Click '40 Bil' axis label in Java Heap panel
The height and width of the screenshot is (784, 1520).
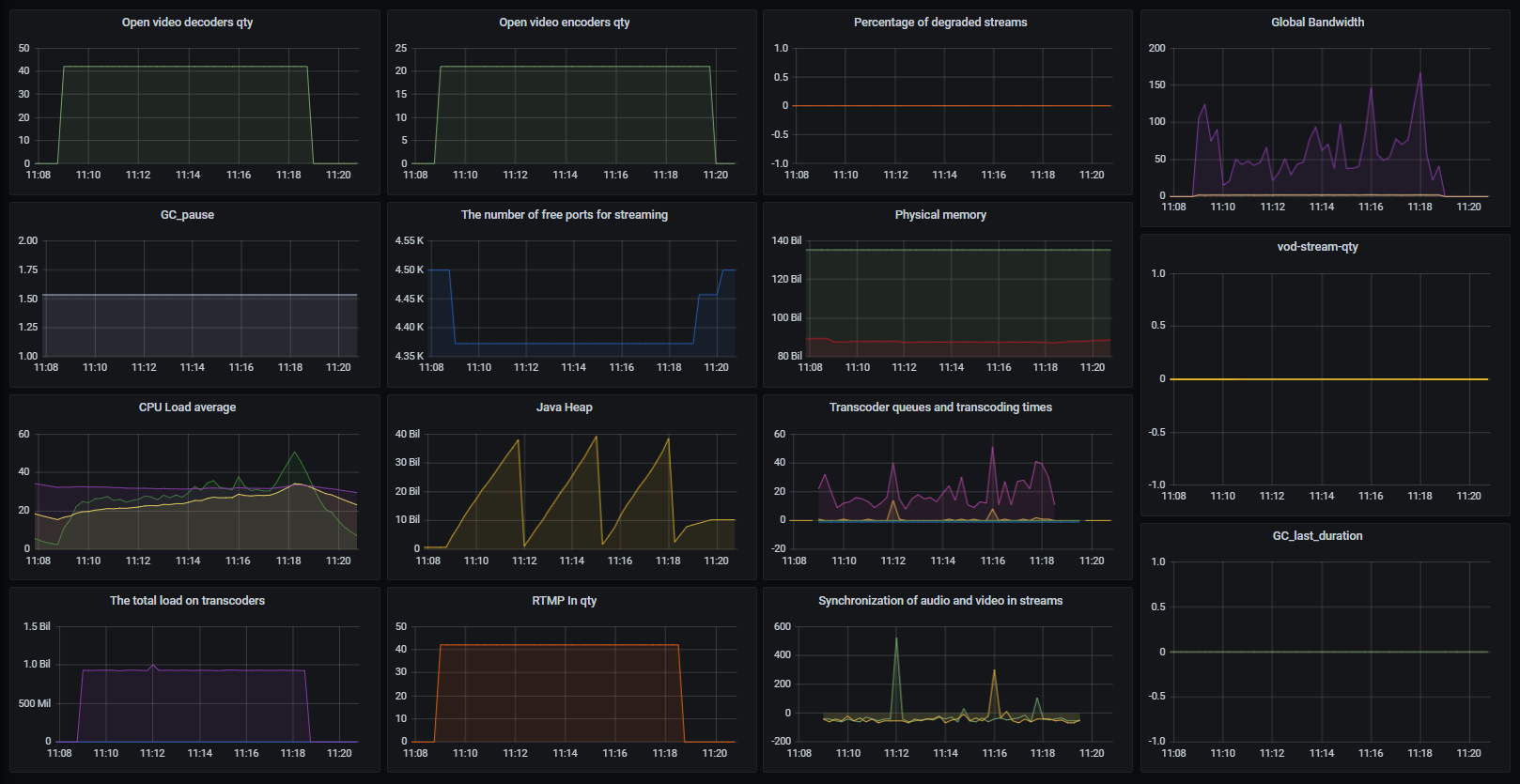(408, 434)
